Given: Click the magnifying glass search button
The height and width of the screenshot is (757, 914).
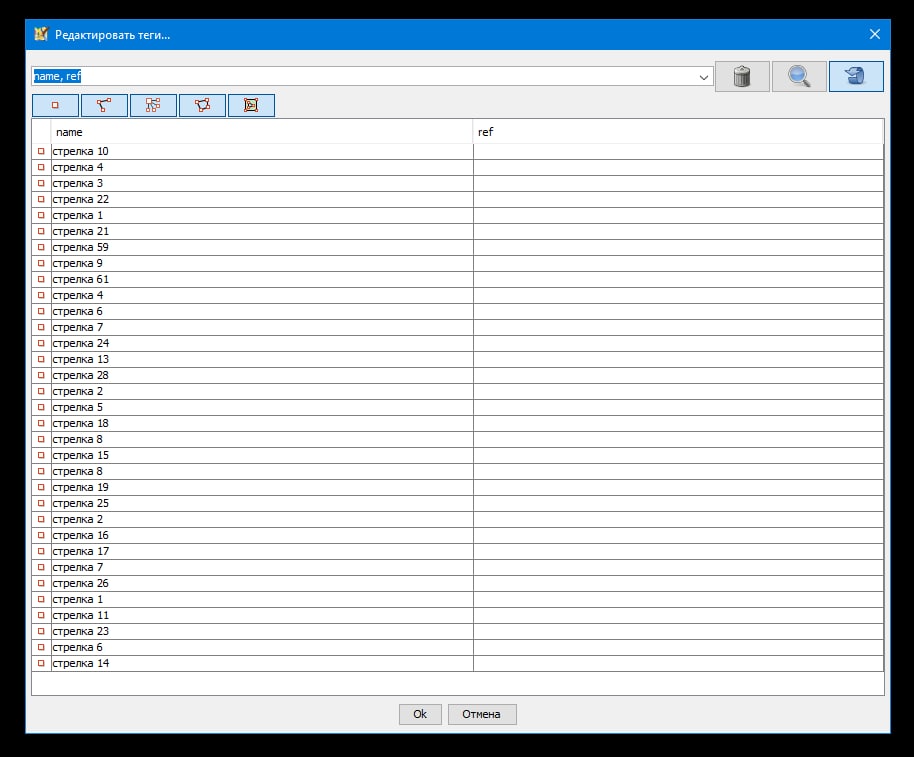Looking at the screenshot, I should pyautogui.click(x=799, y=76).
